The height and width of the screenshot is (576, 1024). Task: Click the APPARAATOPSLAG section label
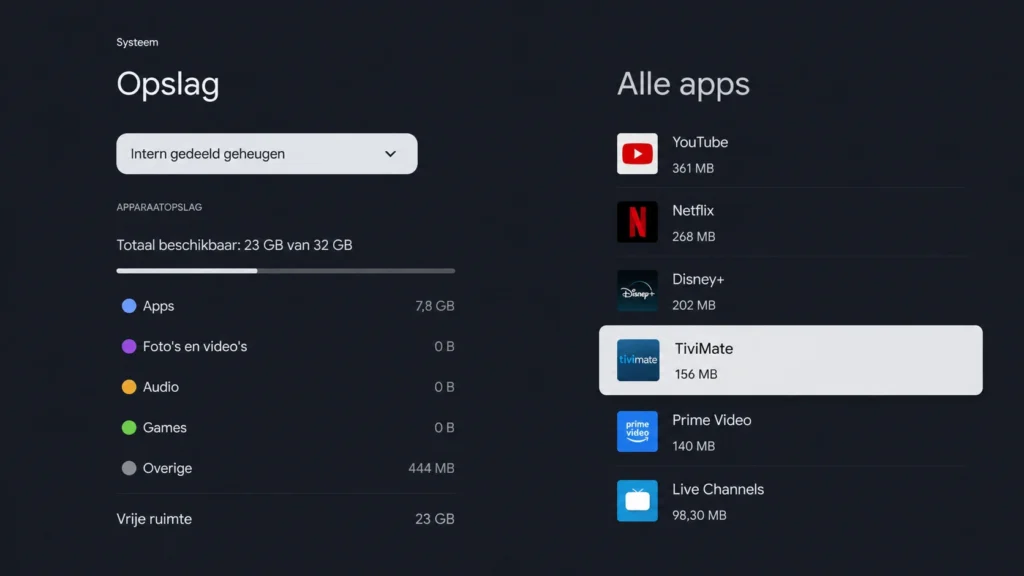tap(159, 207)
